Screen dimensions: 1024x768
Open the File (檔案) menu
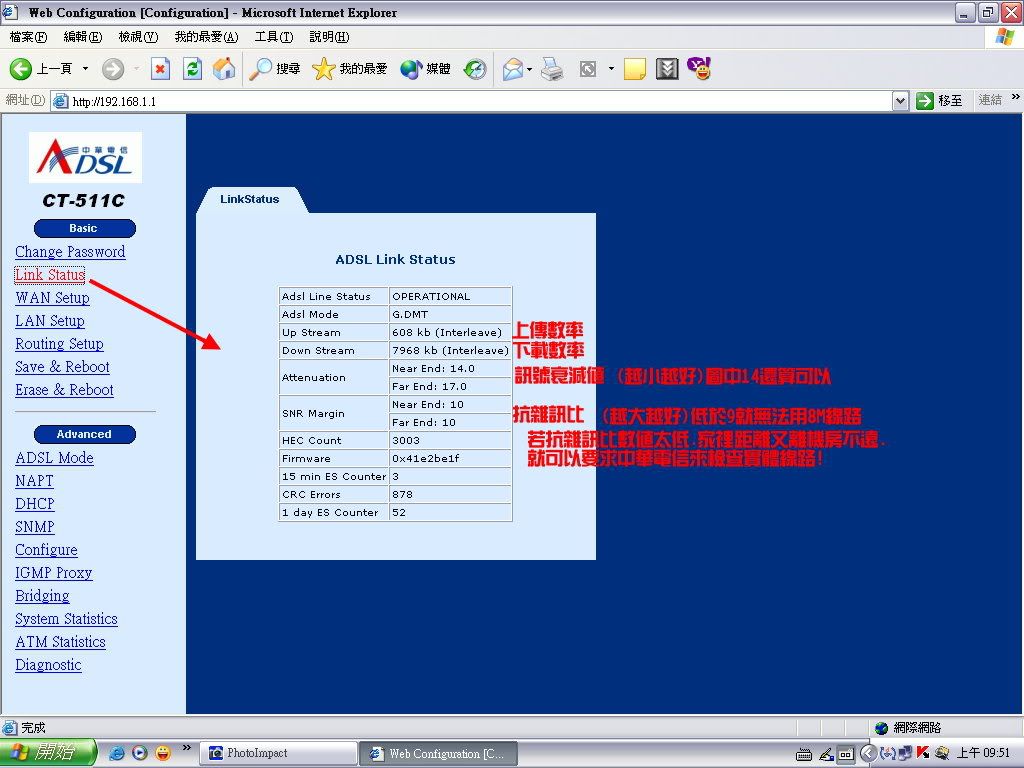click(x=28, y=37)
